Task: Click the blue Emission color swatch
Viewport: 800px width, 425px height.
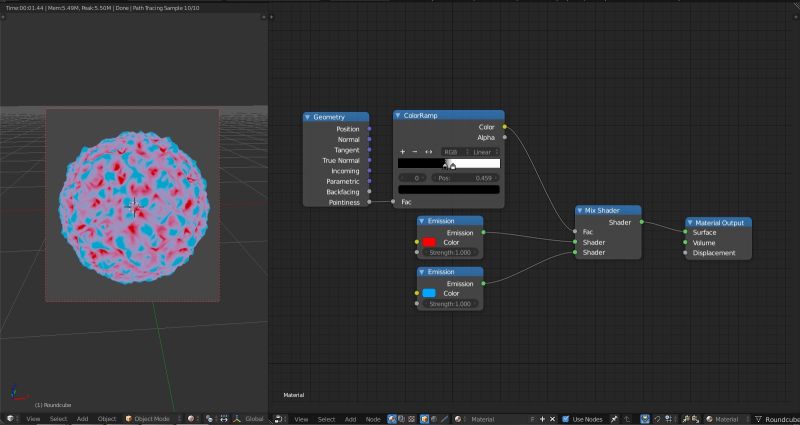Action: 429,293
